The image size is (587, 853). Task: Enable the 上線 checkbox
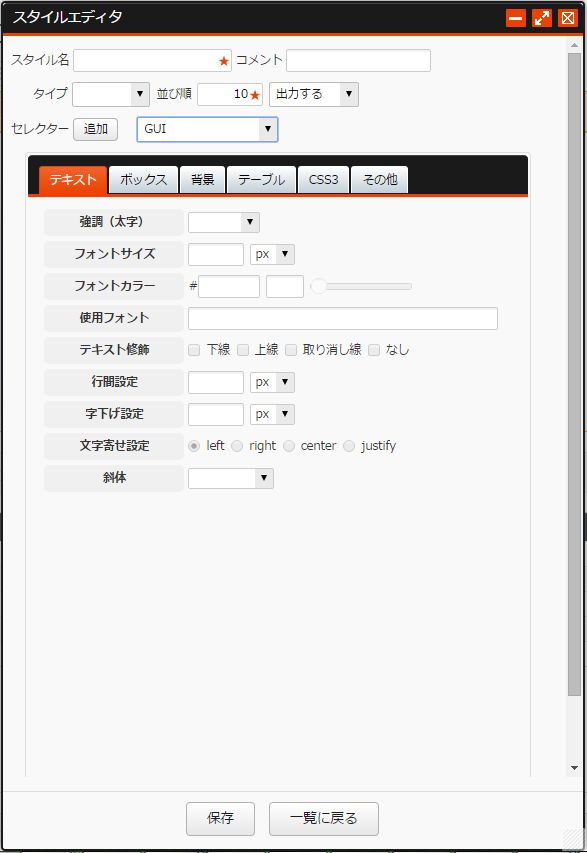tap(243, 350)
